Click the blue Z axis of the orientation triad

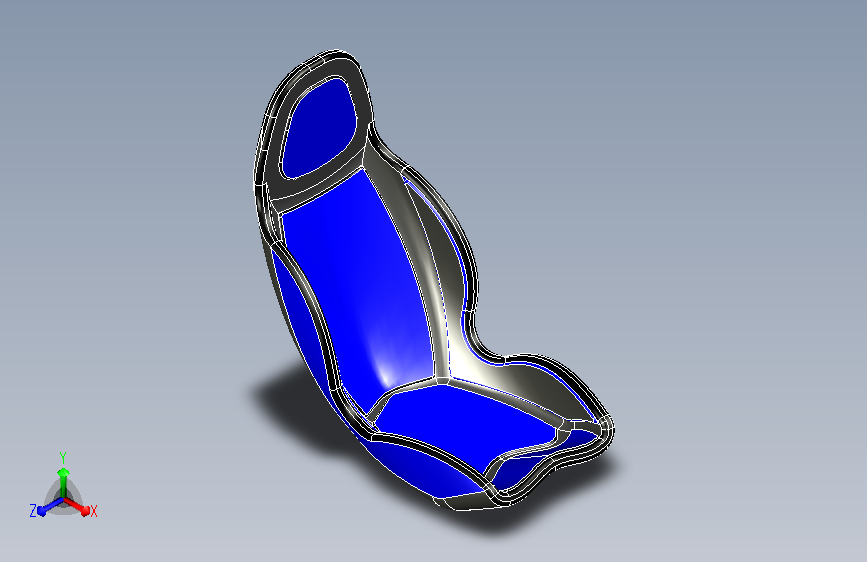pyautogui.click(x=51, y=507)
